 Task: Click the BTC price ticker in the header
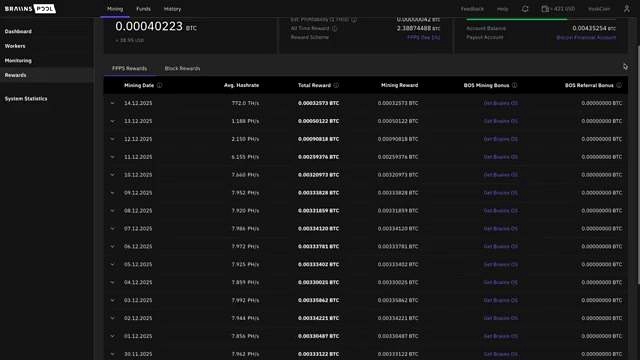pyautogui.click(x=558, y=9)
